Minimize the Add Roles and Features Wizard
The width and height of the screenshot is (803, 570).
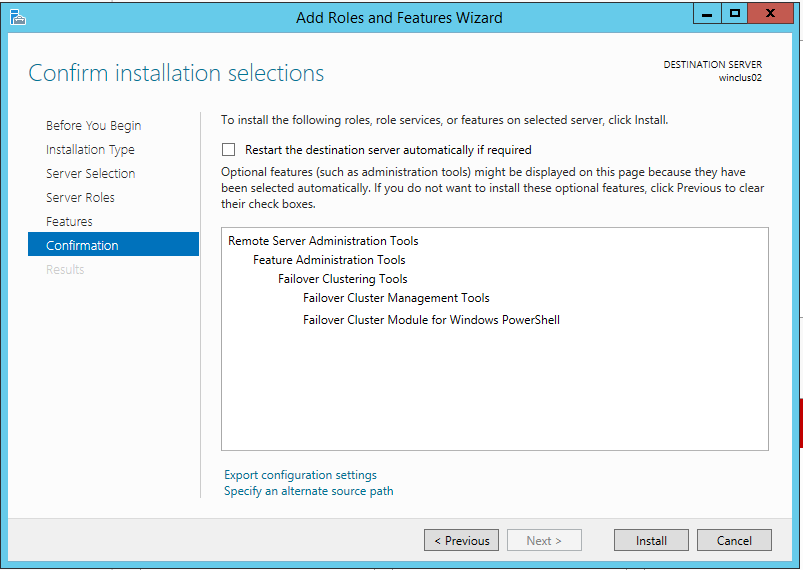pyautogui.click(x=708, y=14)
